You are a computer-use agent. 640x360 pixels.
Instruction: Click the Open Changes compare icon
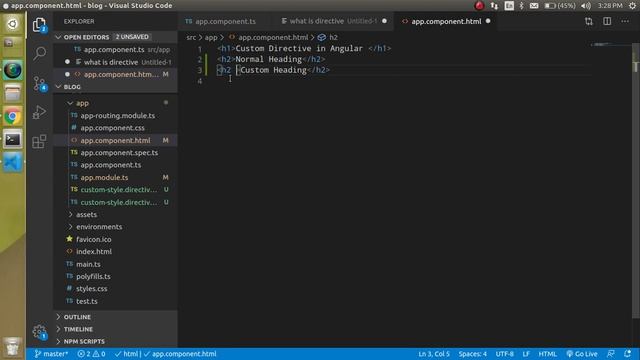click(589, 21)
